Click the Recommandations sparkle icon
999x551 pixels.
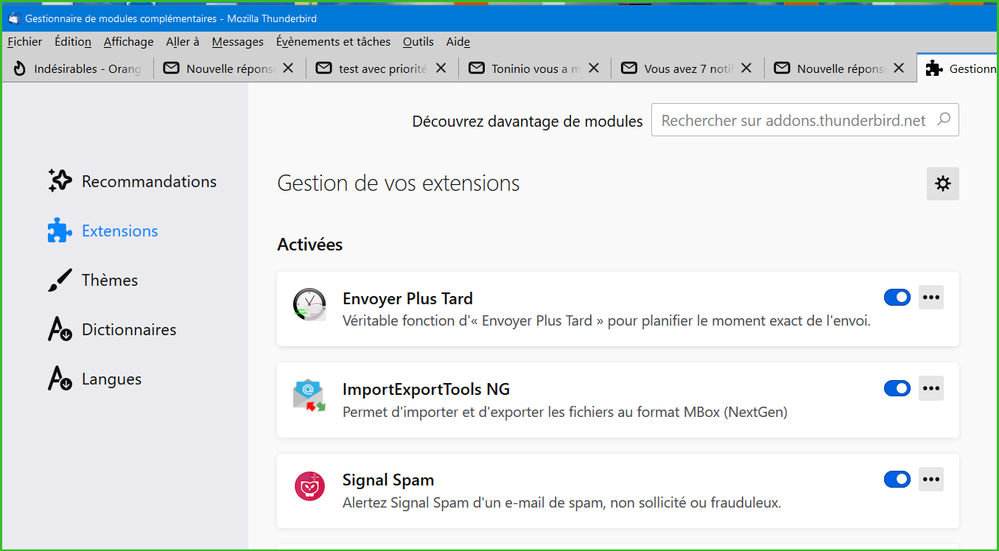tap(60, 181)
